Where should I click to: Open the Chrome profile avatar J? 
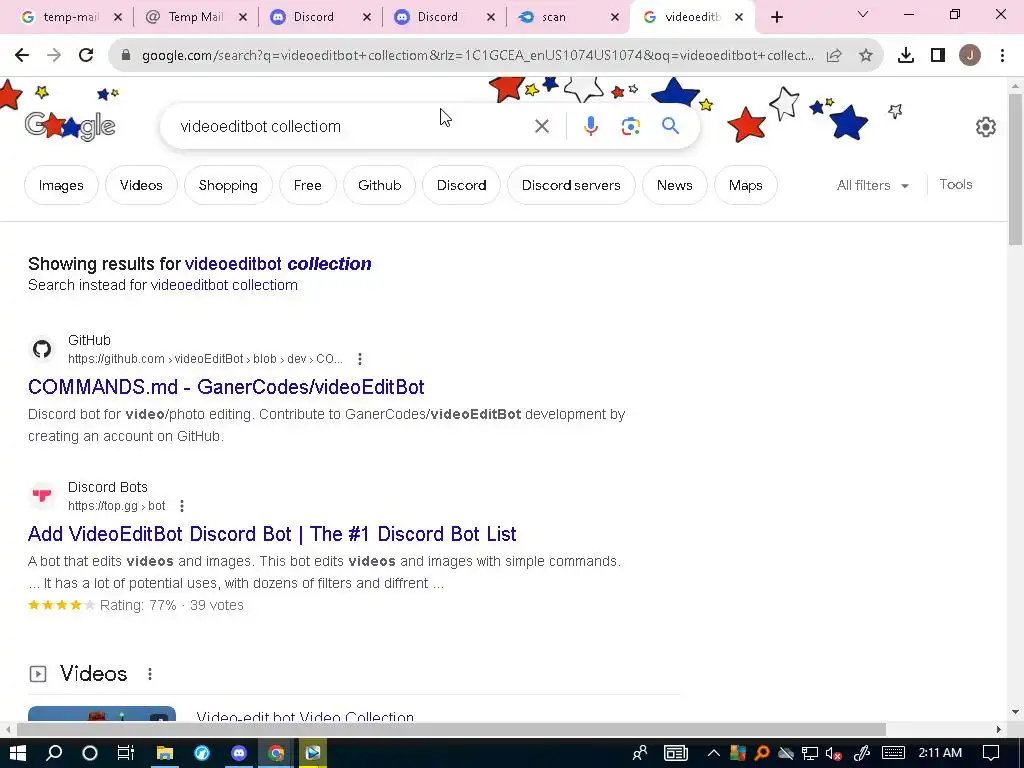[x=969, y=56]
